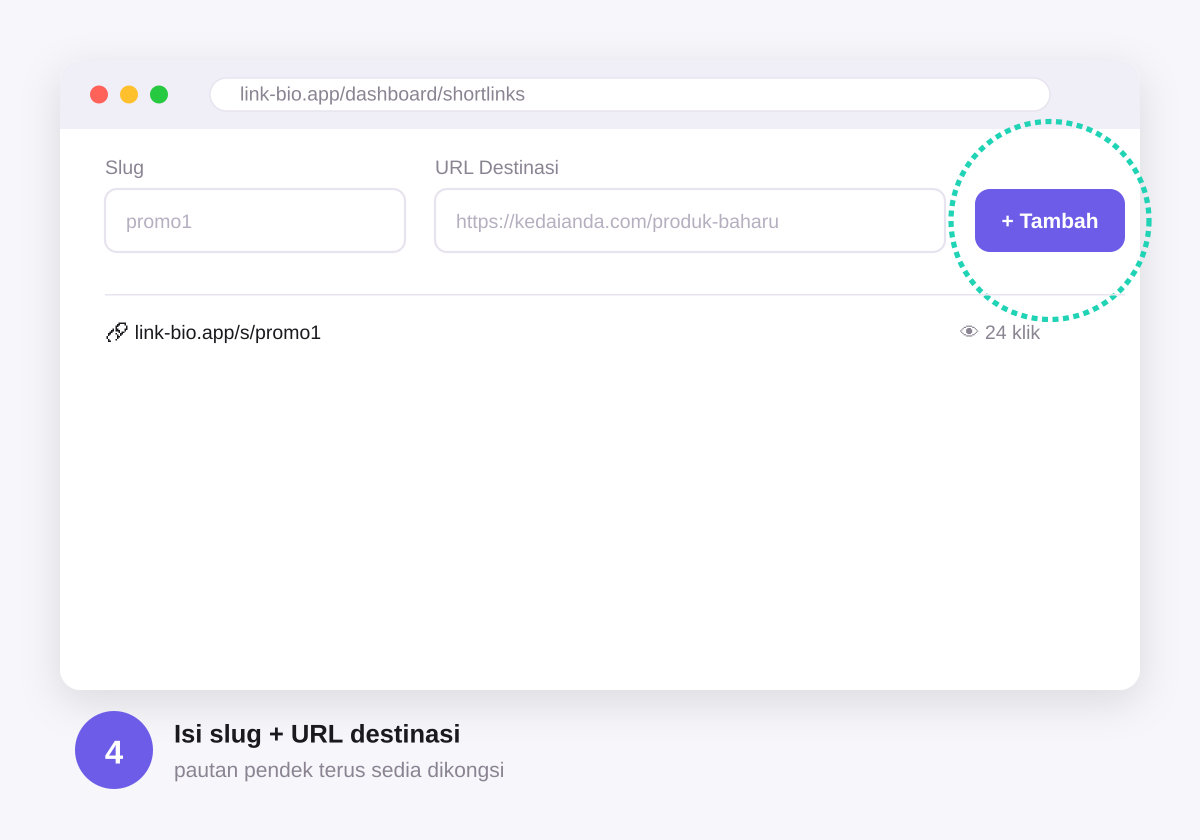
Task: Focus the Slug input field
Action: click(x=255, y=221)
